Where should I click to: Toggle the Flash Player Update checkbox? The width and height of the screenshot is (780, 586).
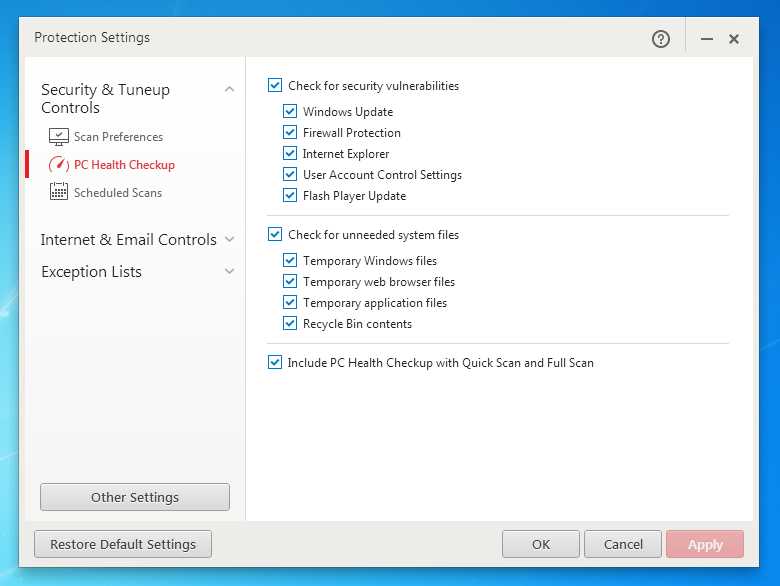pos(290,196)
